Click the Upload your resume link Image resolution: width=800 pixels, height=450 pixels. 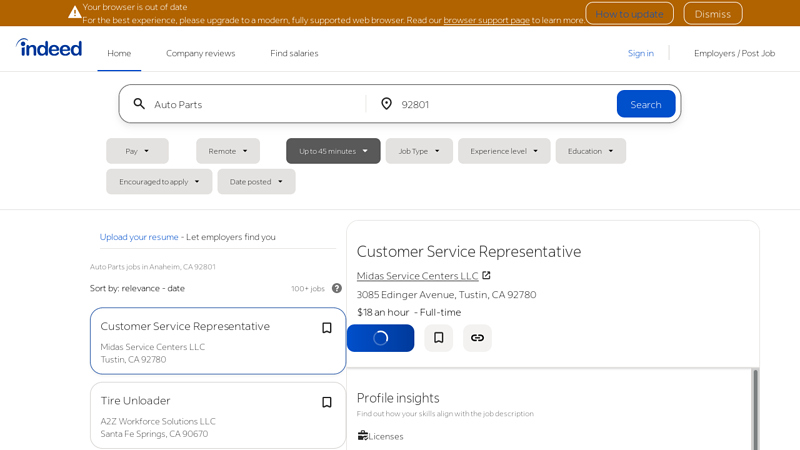139,237
